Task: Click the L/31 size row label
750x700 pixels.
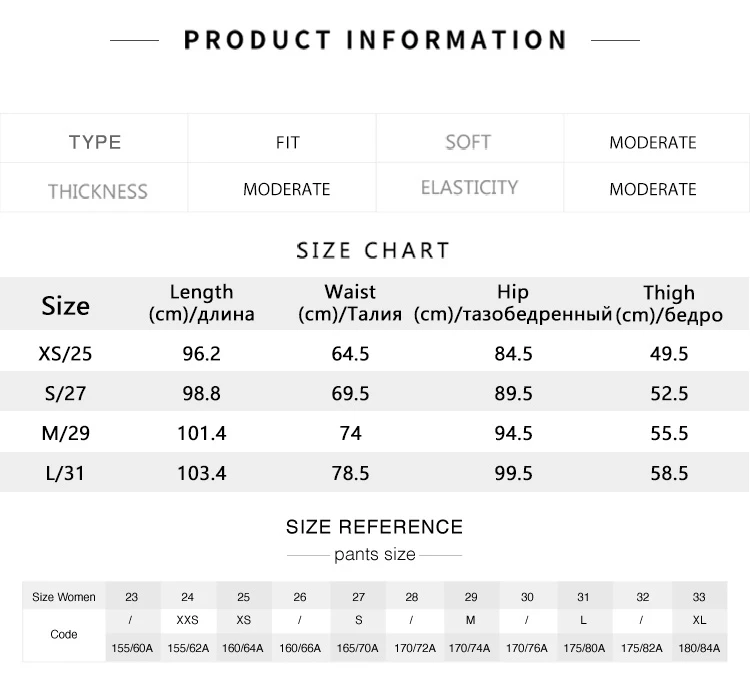Action: pyautogui.click(x=65, y=473)
